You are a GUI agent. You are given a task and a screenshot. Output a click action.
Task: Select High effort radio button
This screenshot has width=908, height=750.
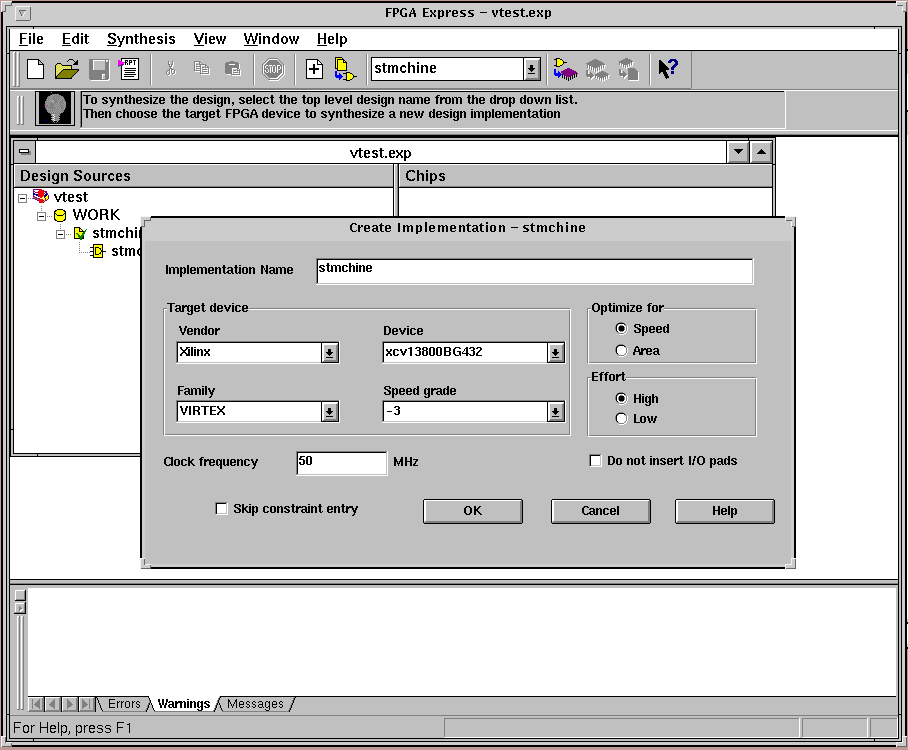[x=621, y=398]
